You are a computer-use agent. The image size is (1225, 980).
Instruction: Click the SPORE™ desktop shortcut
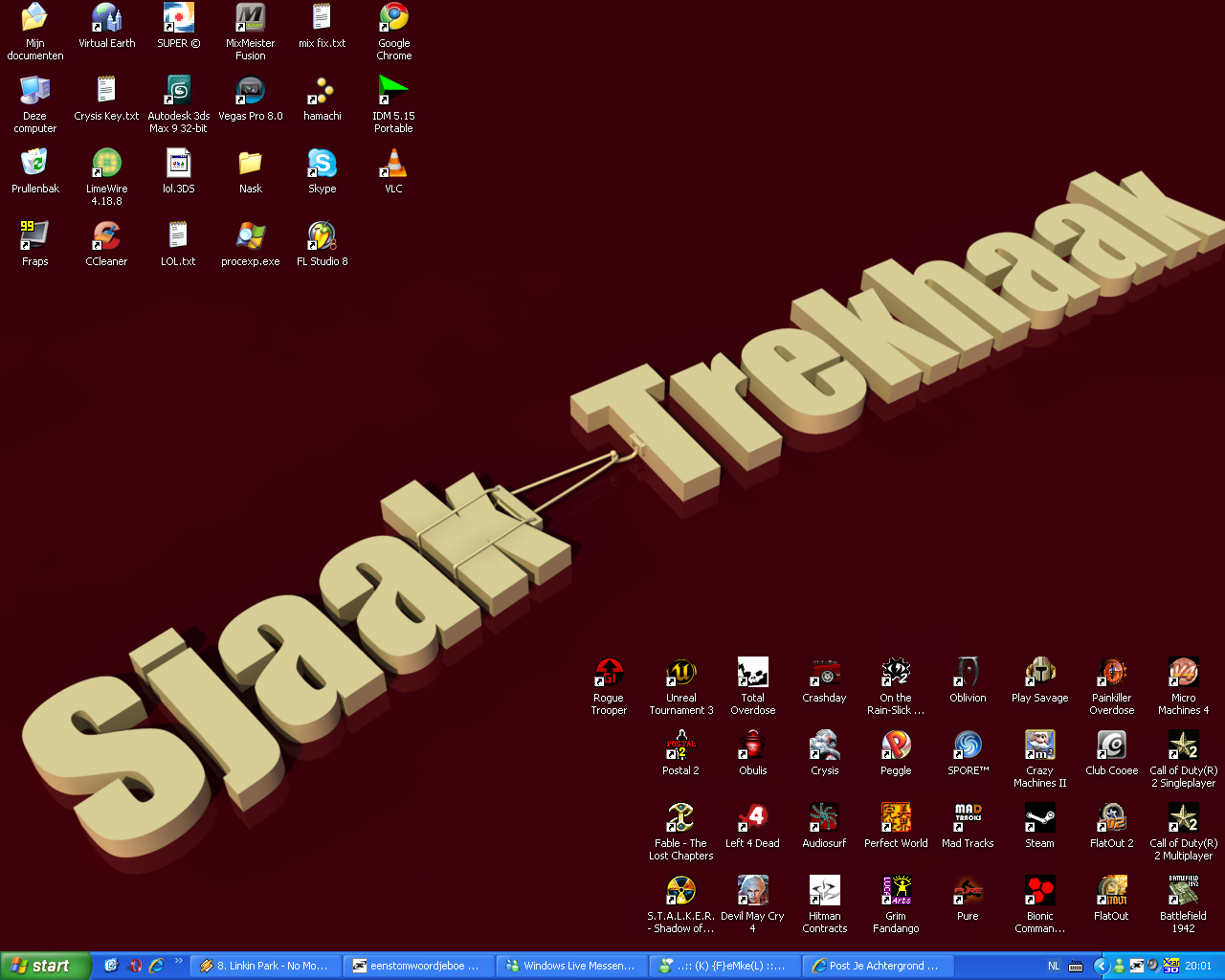click(969, 745)
